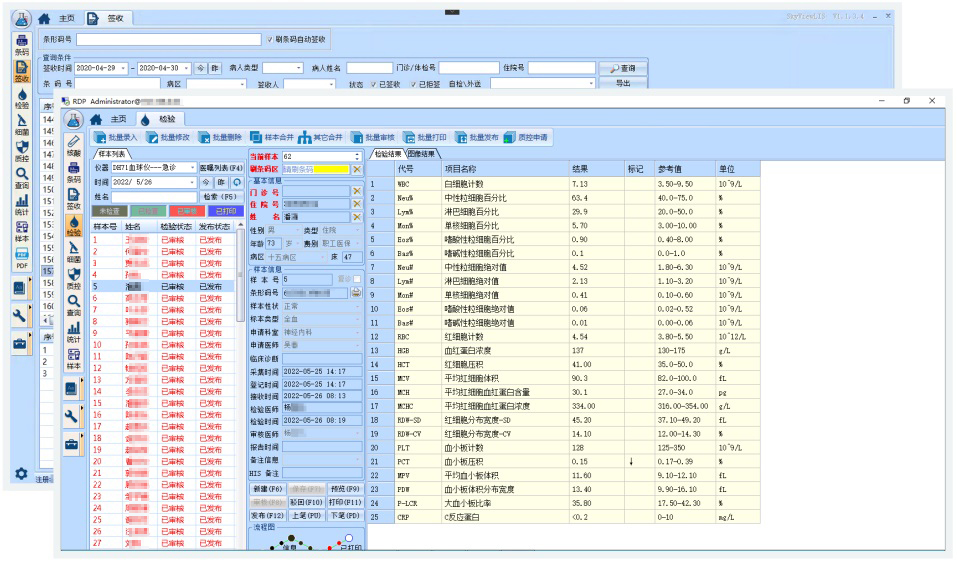The image size is (957, 564).
Task: Click 医嘱列表(F4) button
Action: (221, 168)
